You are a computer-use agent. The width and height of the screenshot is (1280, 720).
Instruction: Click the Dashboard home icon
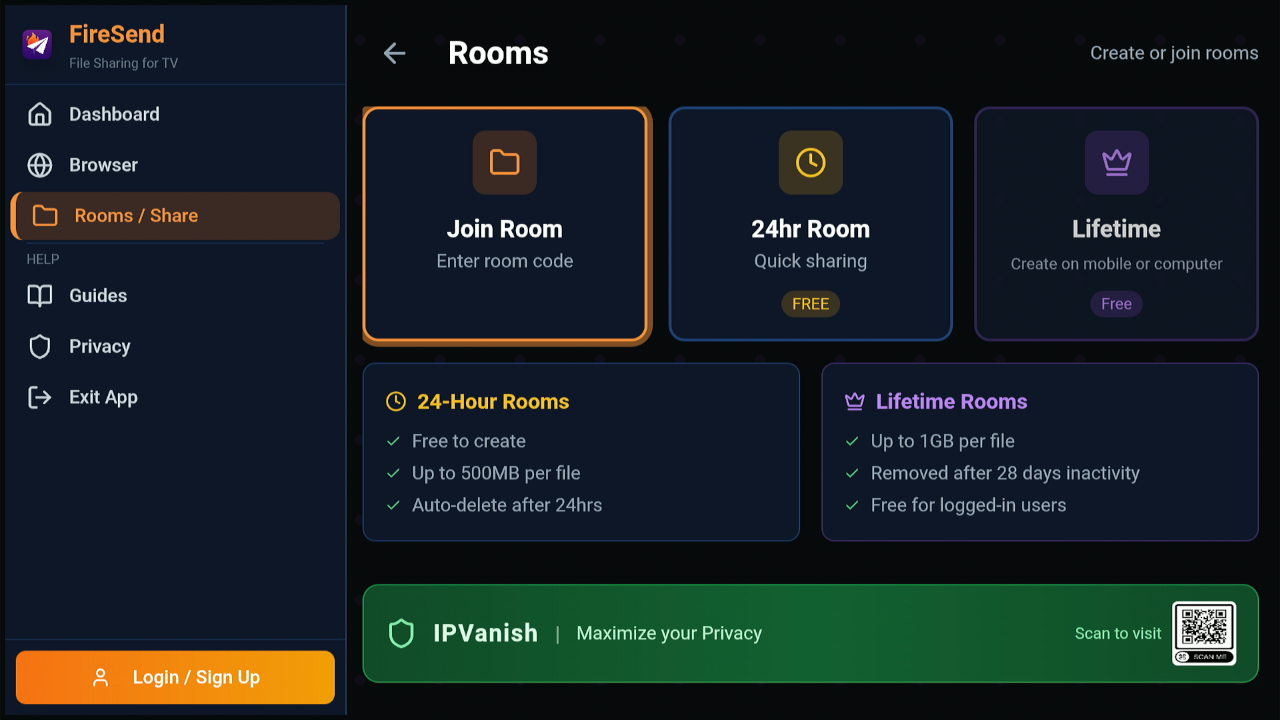point(40,115)
